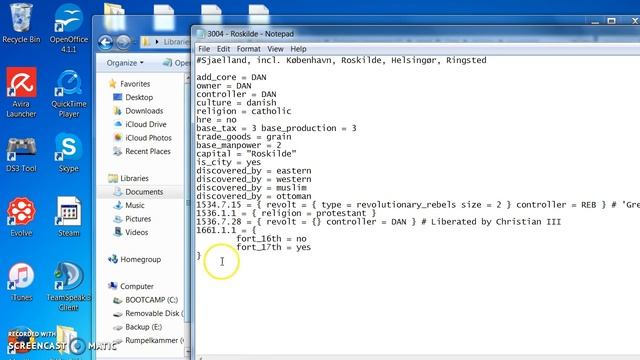The image size is (640, 360).
Task: Open the Organize dropdown in Explorer
Action: 125,63
